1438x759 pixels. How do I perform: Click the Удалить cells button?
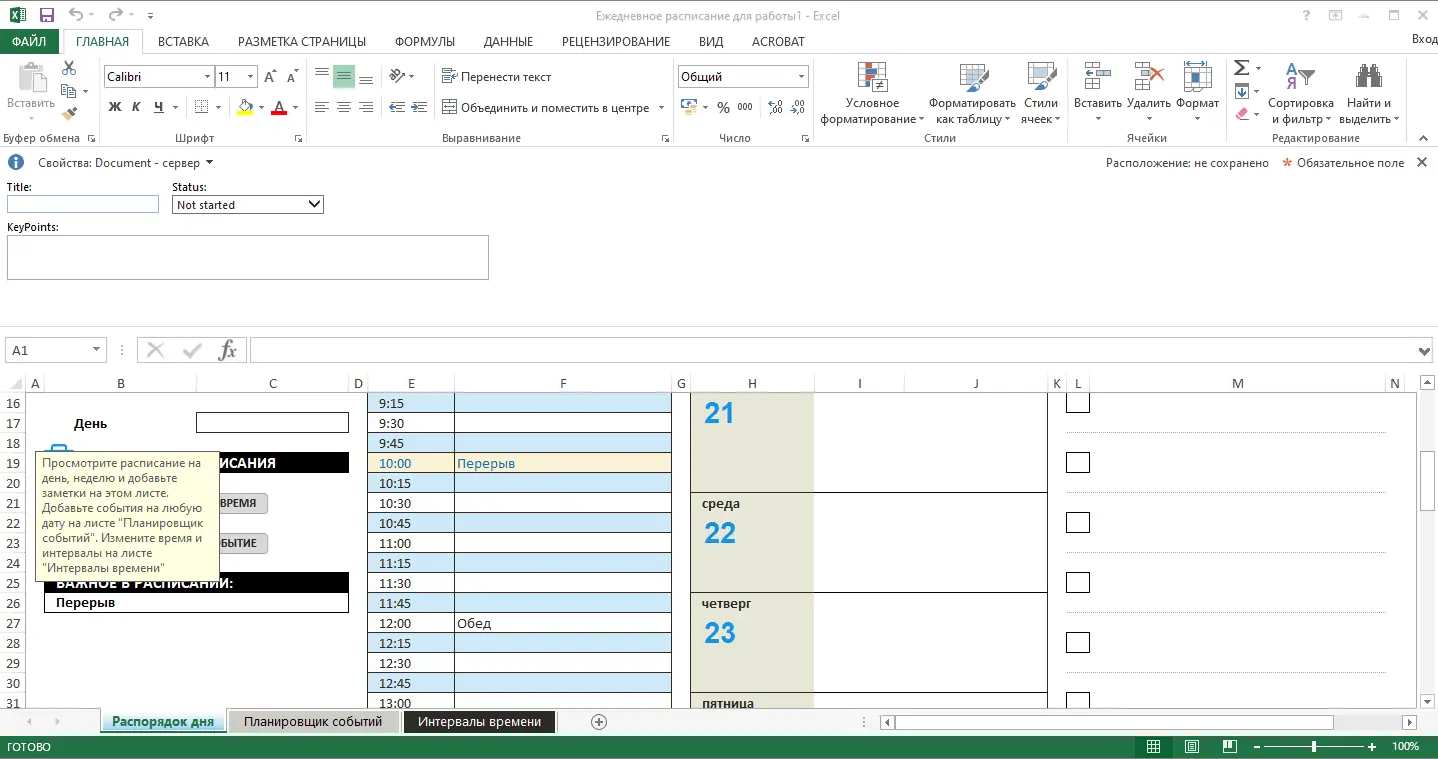(x=1148, y=94)
